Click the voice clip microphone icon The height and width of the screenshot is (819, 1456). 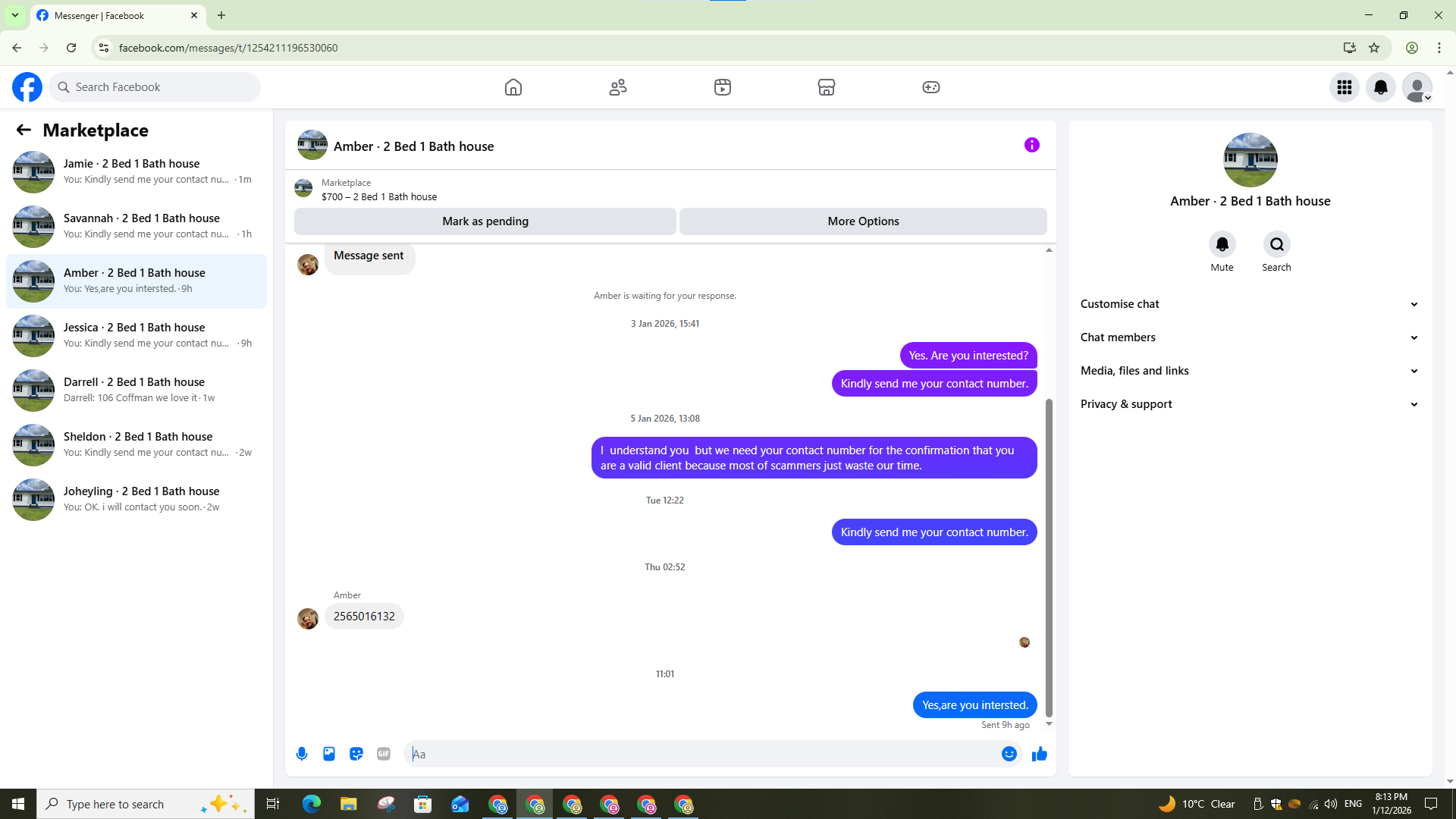point(302,754)
